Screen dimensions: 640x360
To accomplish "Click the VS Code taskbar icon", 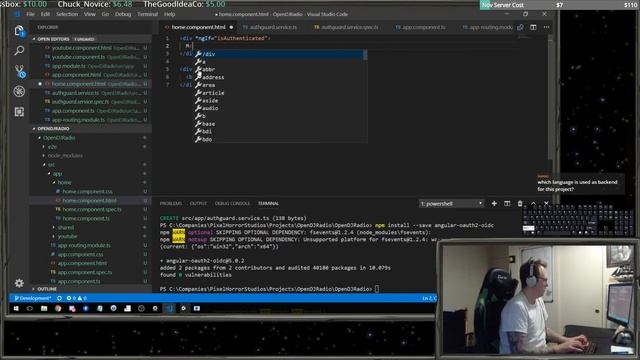I will click(169, 309).
